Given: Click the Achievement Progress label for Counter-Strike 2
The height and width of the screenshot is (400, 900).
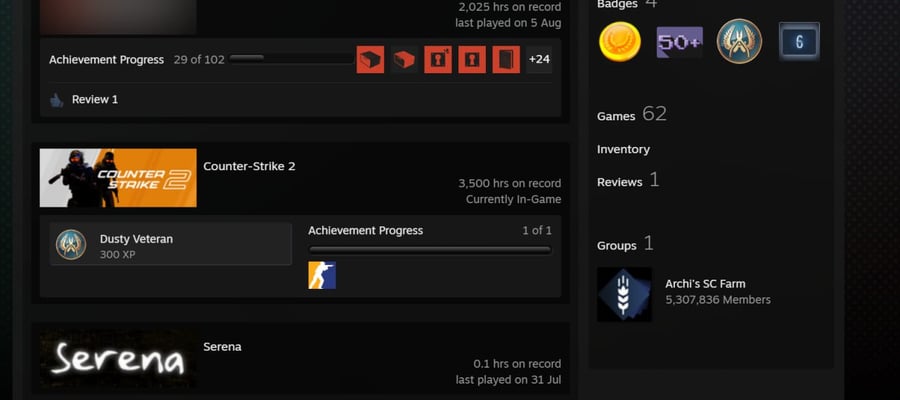Looking at the screenshot, I should point(366,231).
